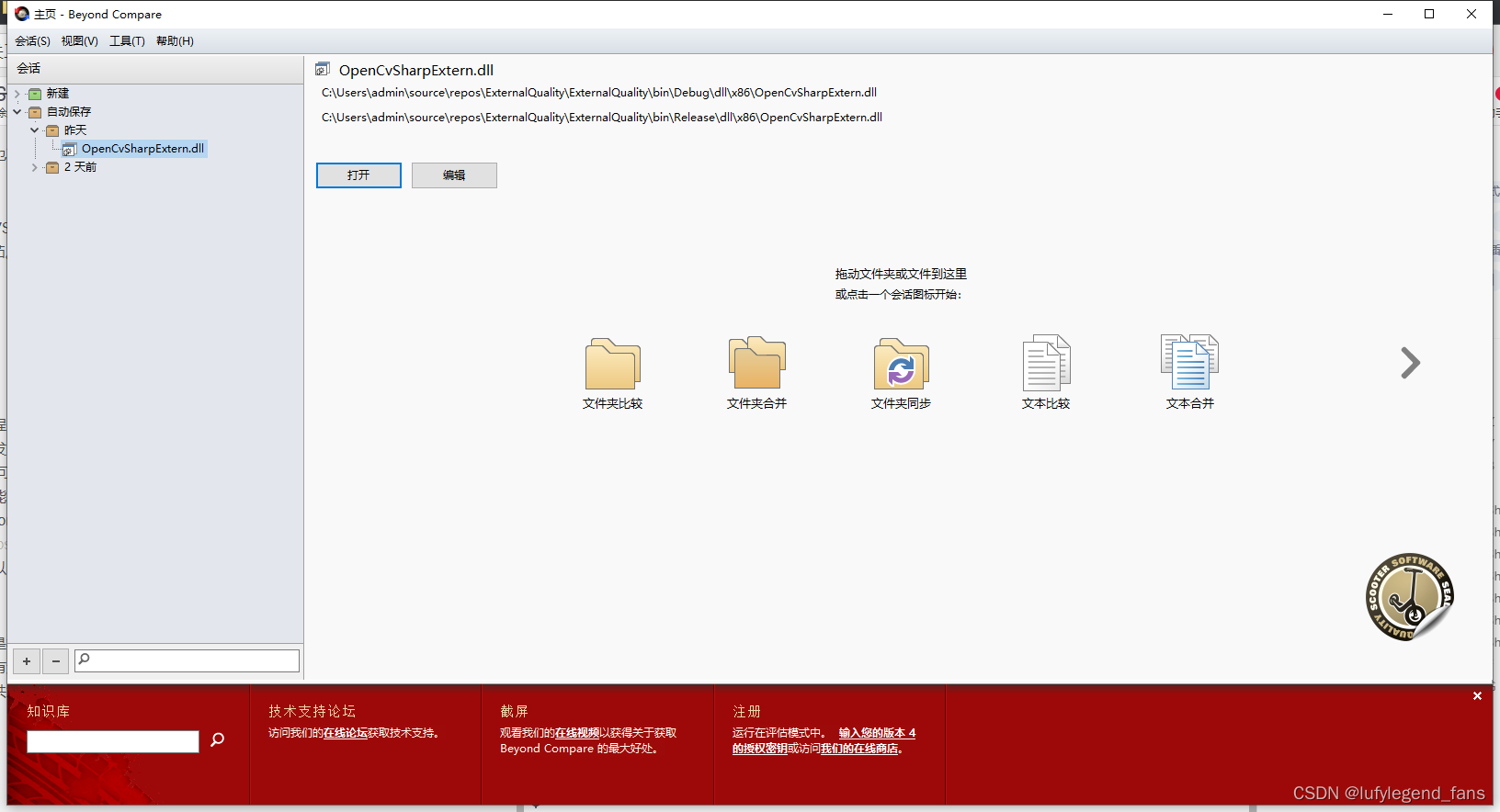The height and width of the screenshot is (812, 1500).
Task: Add a new session with plus button
Action: (27, 661)
